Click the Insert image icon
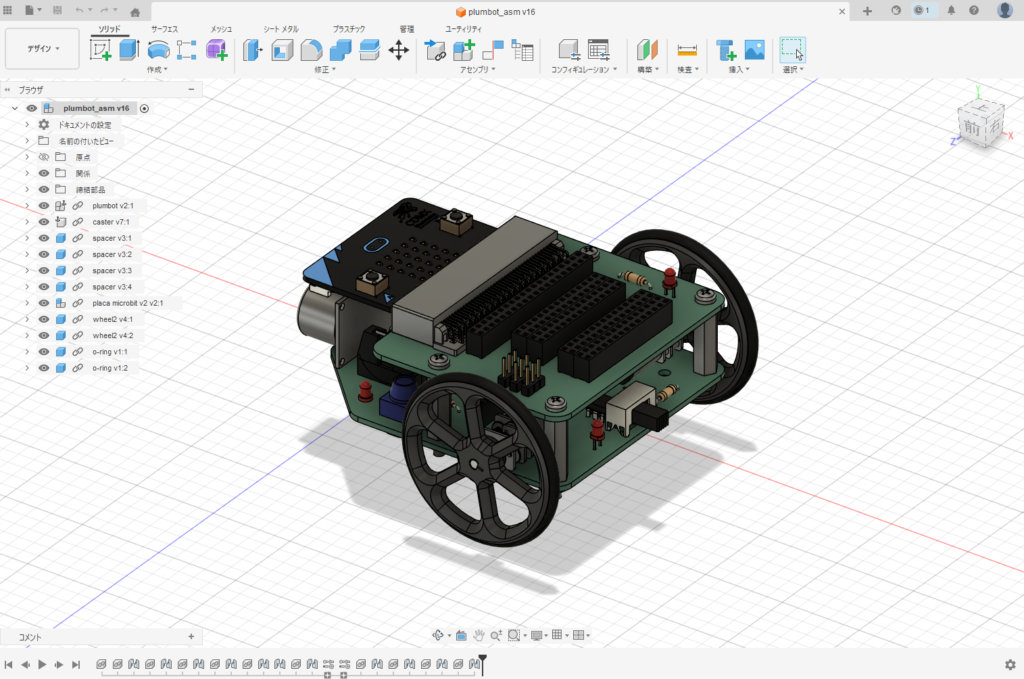Viewport: 1024px width, 679px height. coord(754,50)
